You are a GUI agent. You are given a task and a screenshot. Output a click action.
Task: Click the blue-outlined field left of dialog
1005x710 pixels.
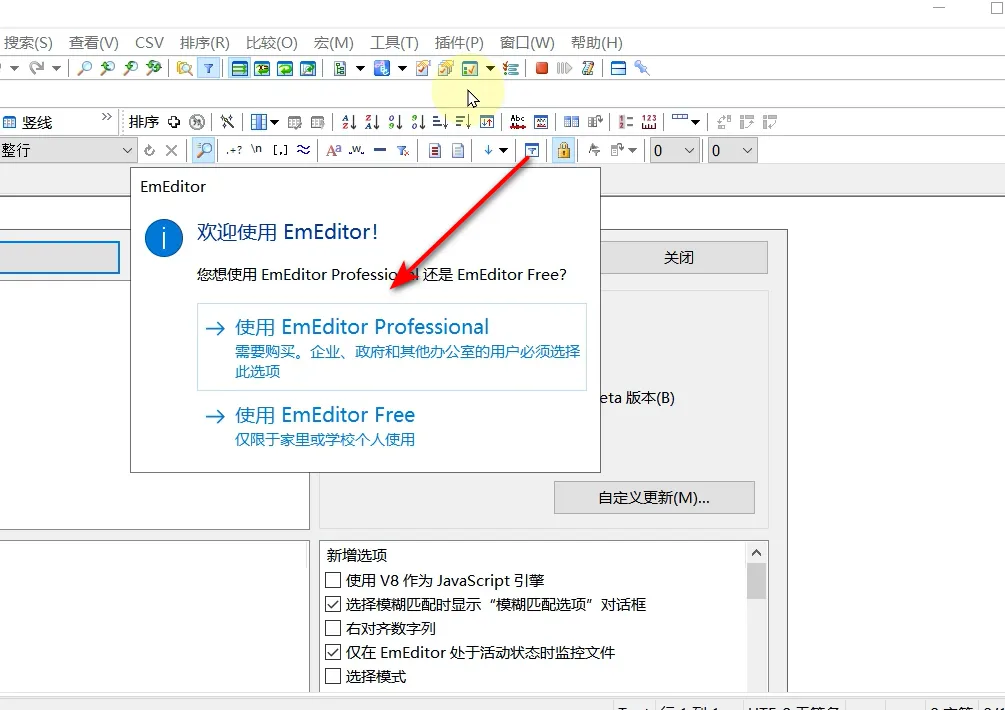[60, 258]
